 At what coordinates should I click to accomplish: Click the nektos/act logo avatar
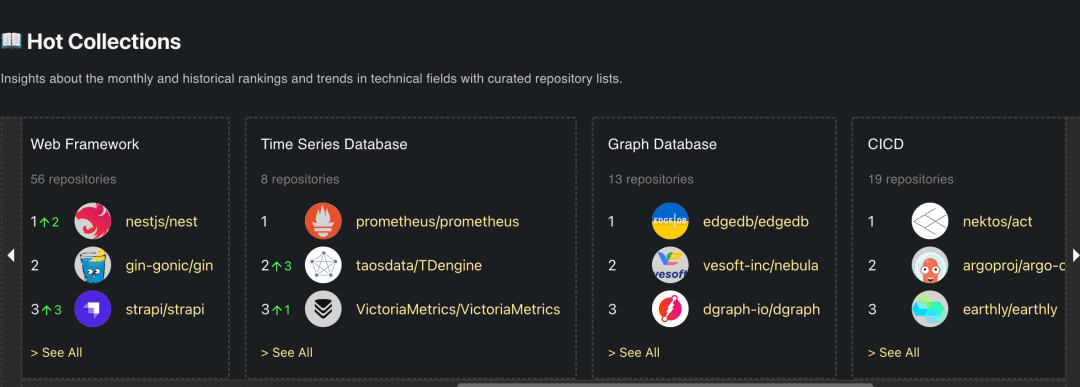pos(930,222)
